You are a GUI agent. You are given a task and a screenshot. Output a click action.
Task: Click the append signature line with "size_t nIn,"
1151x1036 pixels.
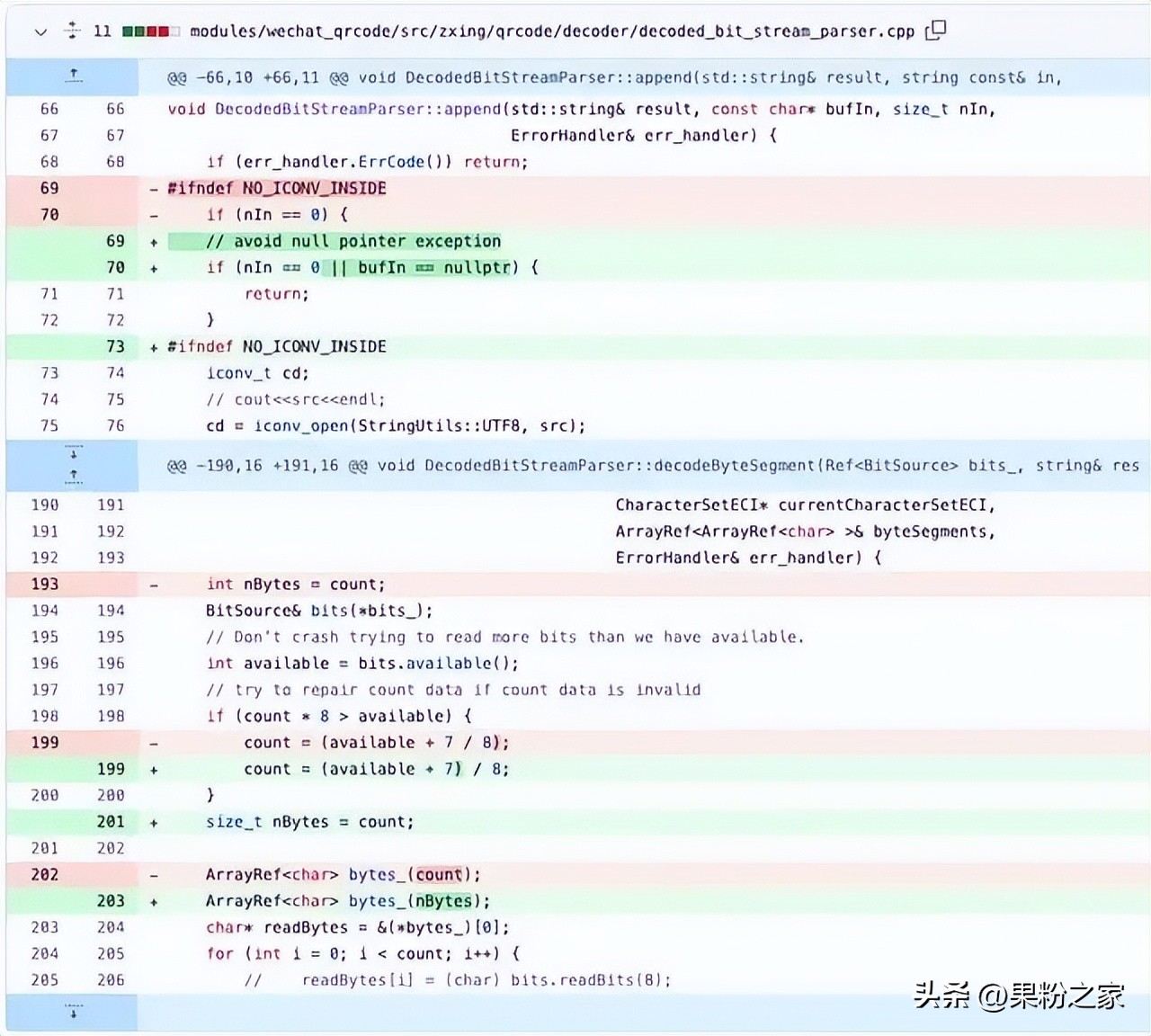point(582,109)
